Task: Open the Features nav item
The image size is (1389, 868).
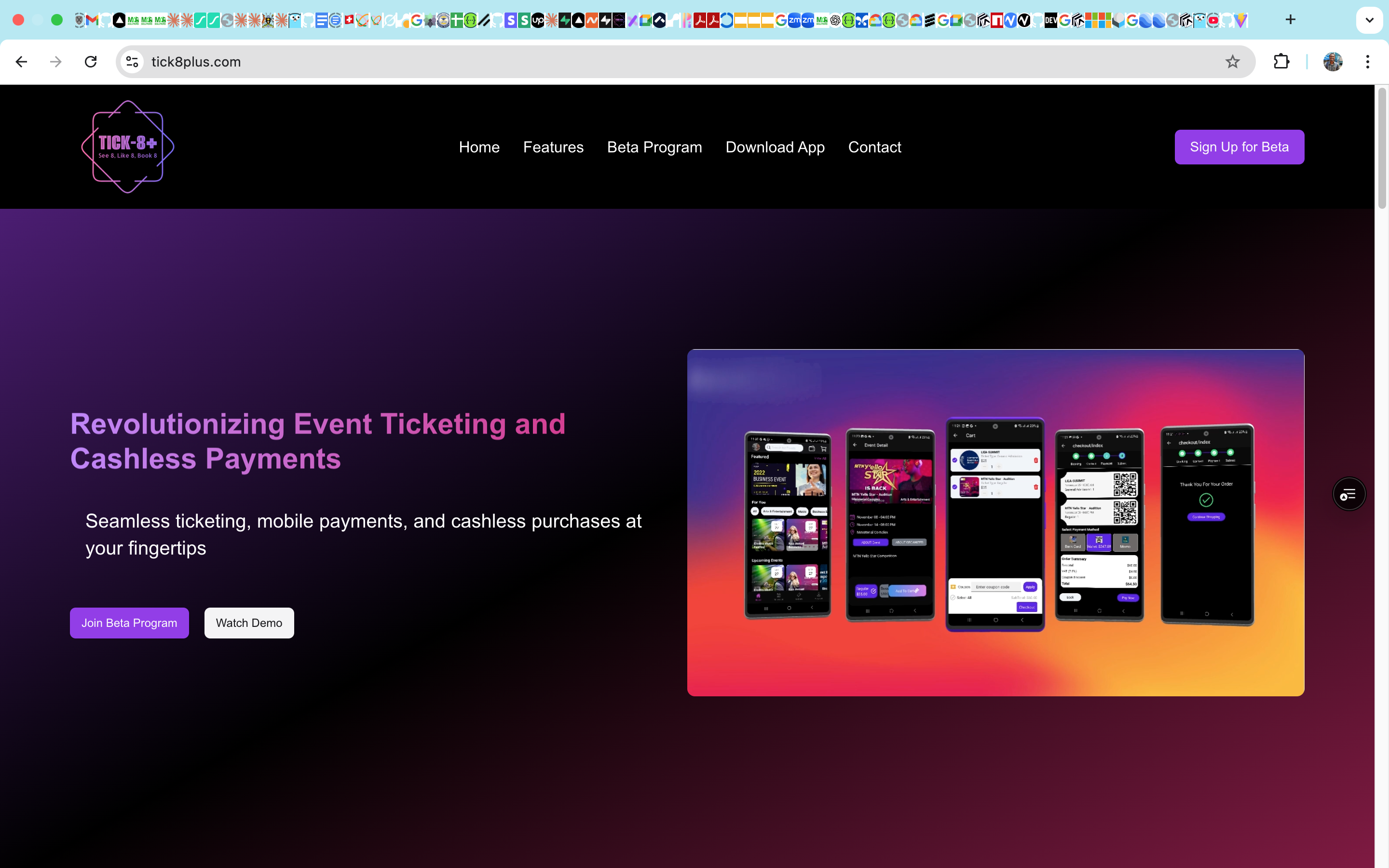Action: point(553,147)
